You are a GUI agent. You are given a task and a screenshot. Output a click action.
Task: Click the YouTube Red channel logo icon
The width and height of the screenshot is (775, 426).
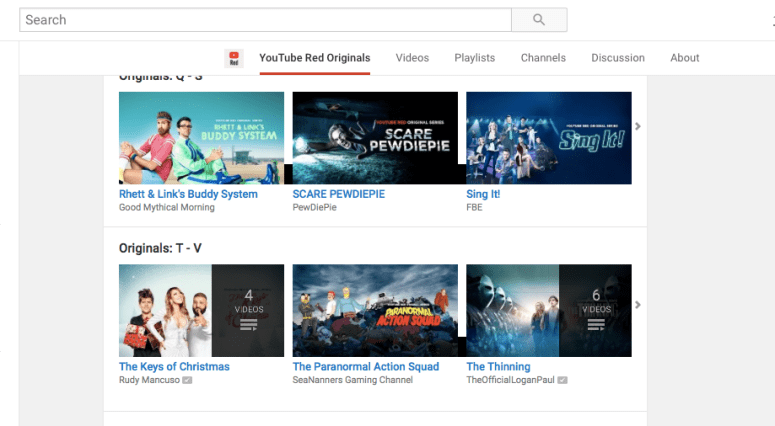pyautogui.click(x=235, y=58)
